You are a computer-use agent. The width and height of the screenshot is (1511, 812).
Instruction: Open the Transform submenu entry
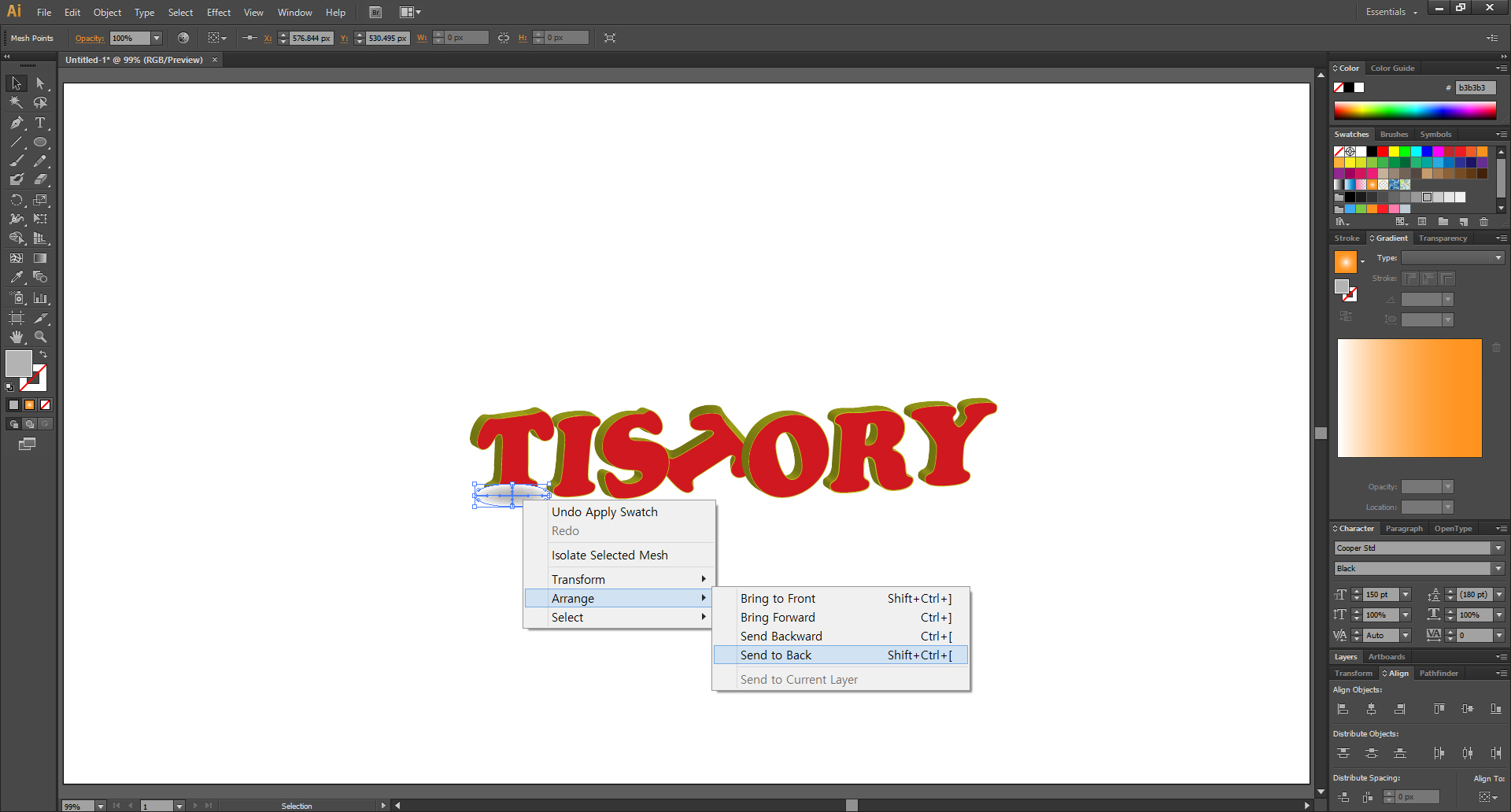[619, 579]
